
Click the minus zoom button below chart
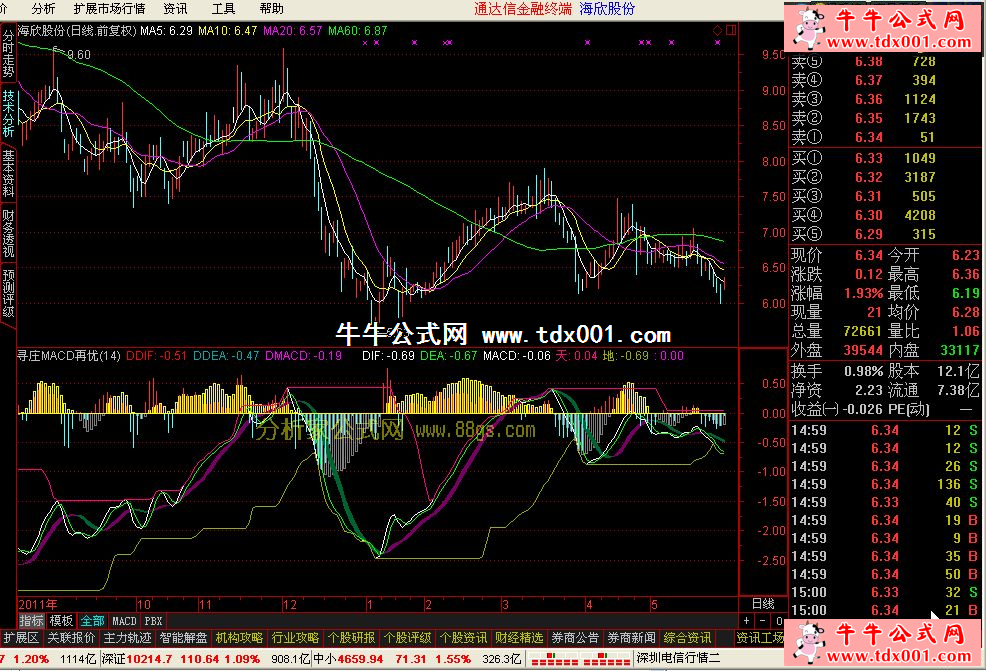(763, 621)
